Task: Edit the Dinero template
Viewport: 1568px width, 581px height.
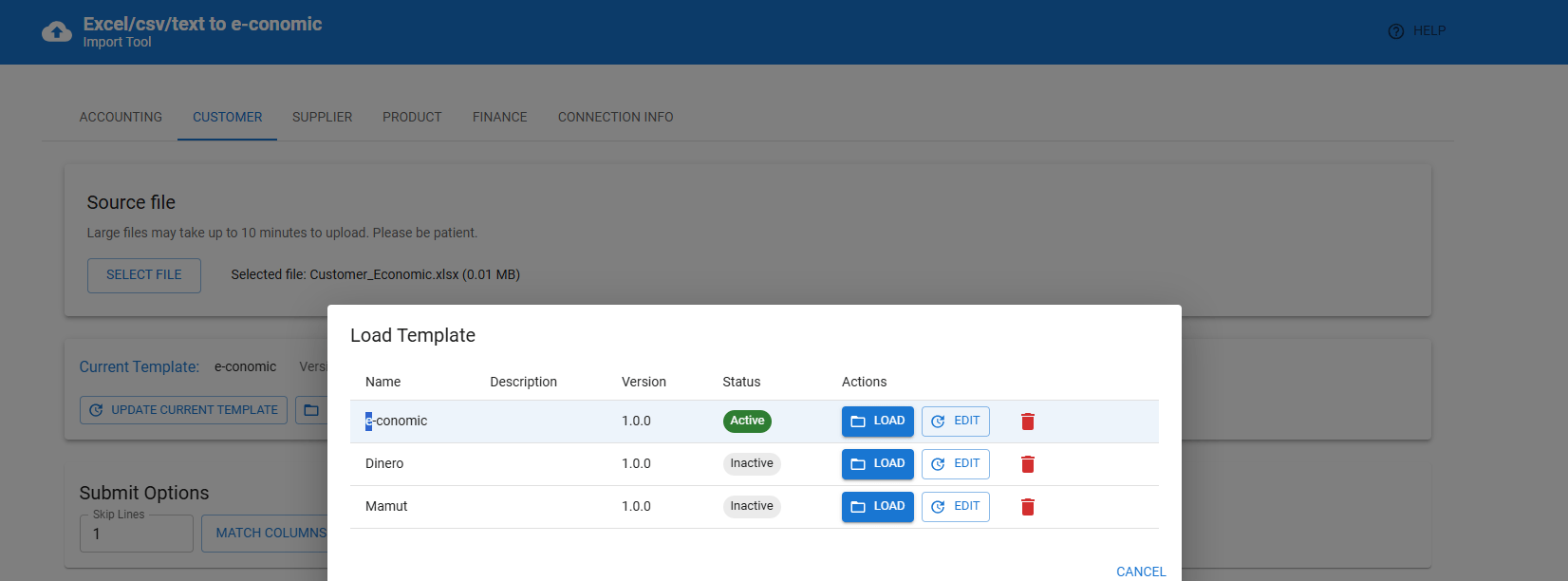Action: click(955, 464)
